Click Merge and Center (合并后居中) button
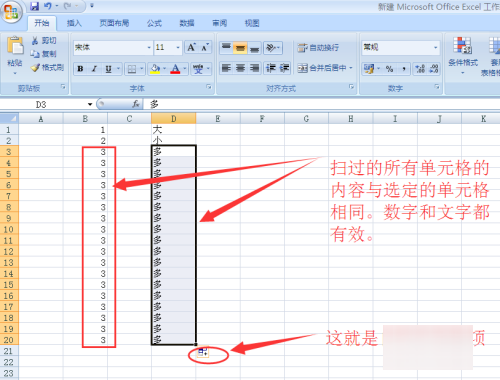The image size is (500, 380). click(325, 68)
